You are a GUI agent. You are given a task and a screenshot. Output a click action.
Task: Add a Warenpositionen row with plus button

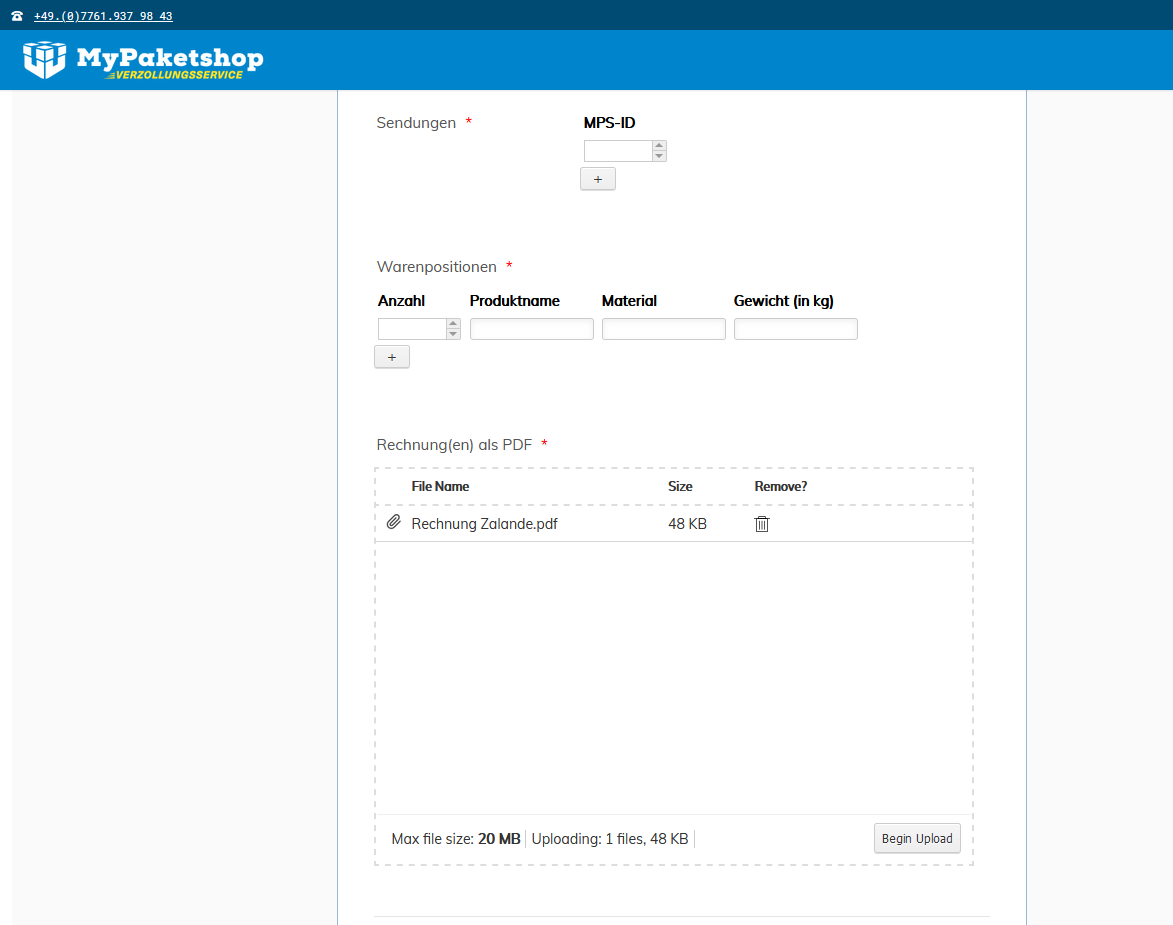(392, 357)
